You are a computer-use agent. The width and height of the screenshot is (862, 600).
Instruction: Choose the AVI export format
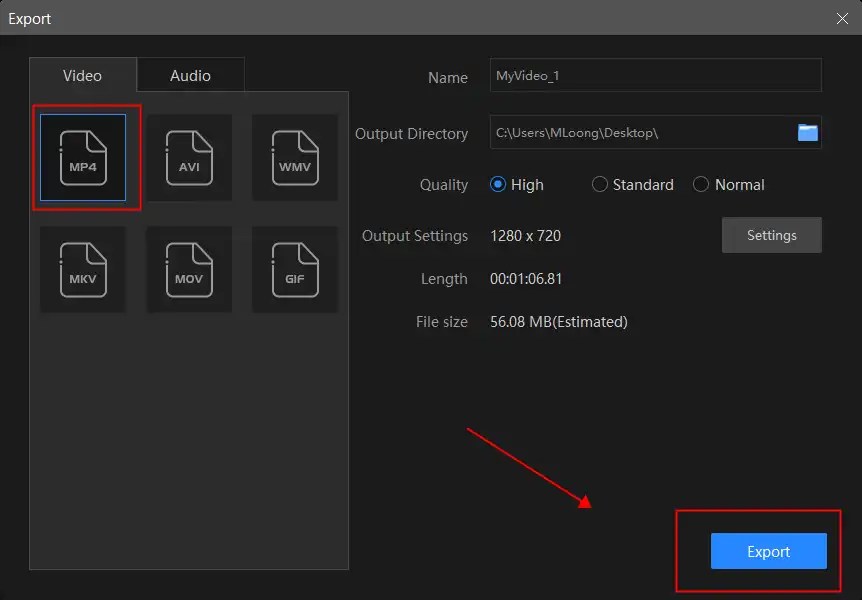(x=189, y=157)
